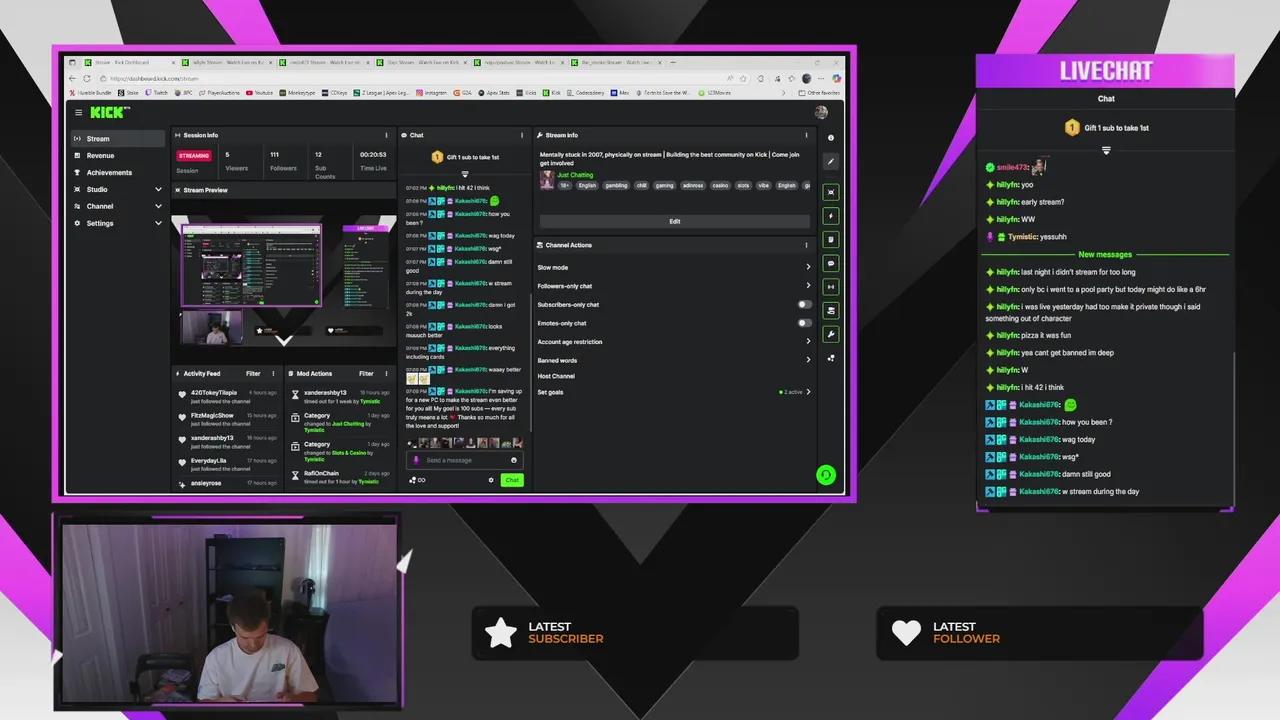Click the gambling tag in Stream Info
This screenshot has height=720, width=1280.
point(617,185)
